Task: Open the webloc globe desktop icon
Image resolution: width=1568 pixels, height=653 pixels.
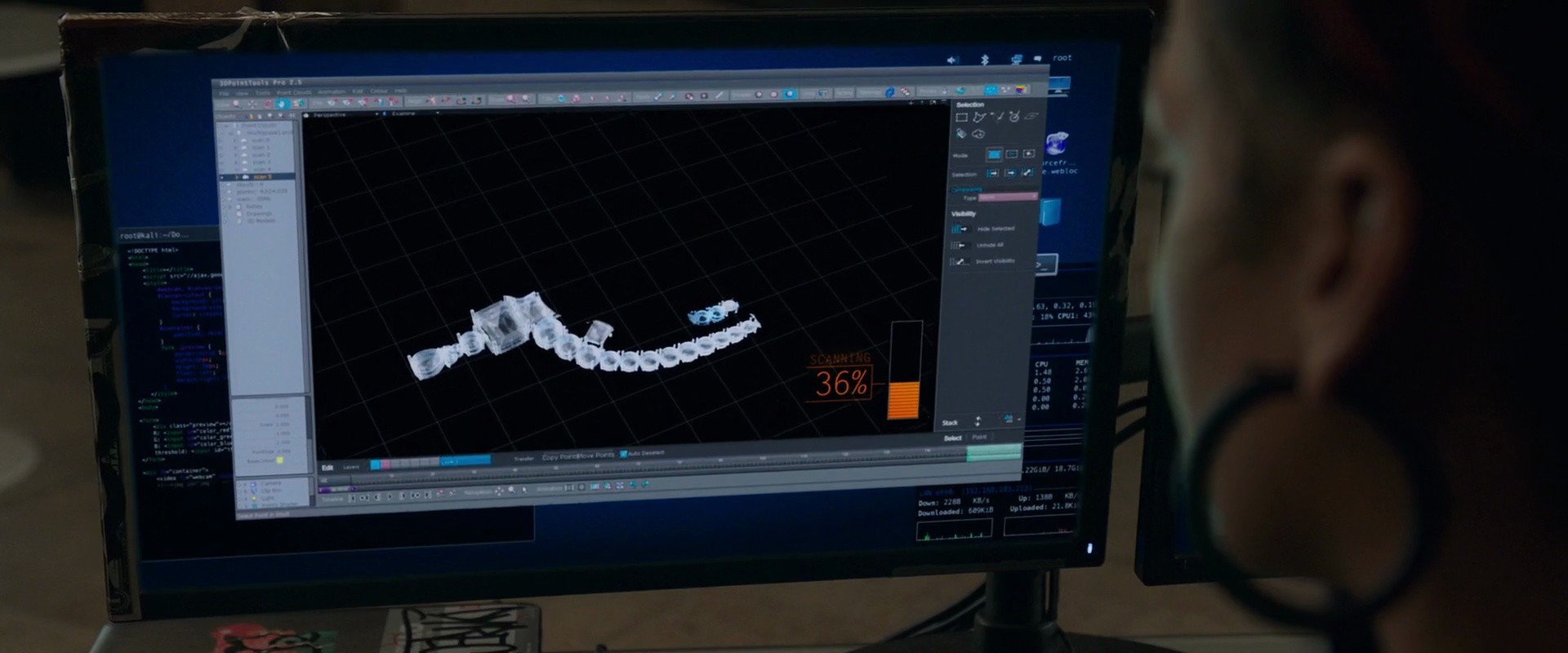Action: (x=1055, y=144)
